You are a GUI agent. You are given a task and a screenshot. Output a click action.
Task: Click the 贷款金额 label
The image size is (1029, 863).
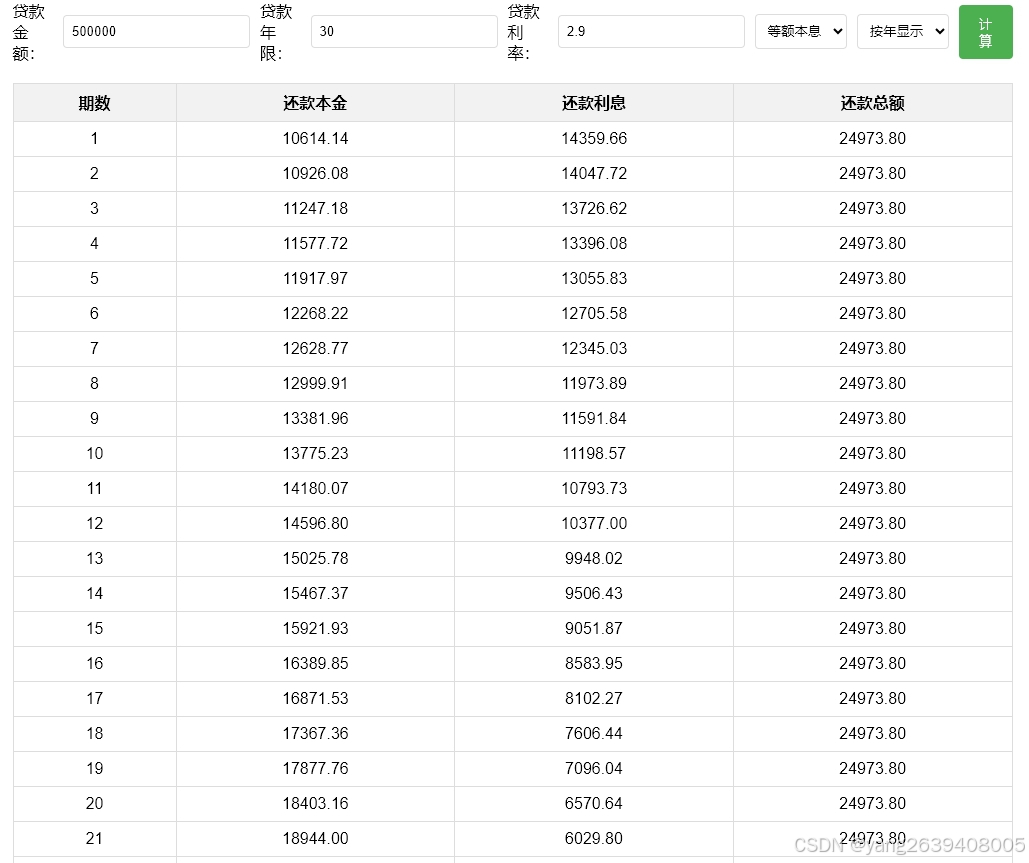(28, 32)
